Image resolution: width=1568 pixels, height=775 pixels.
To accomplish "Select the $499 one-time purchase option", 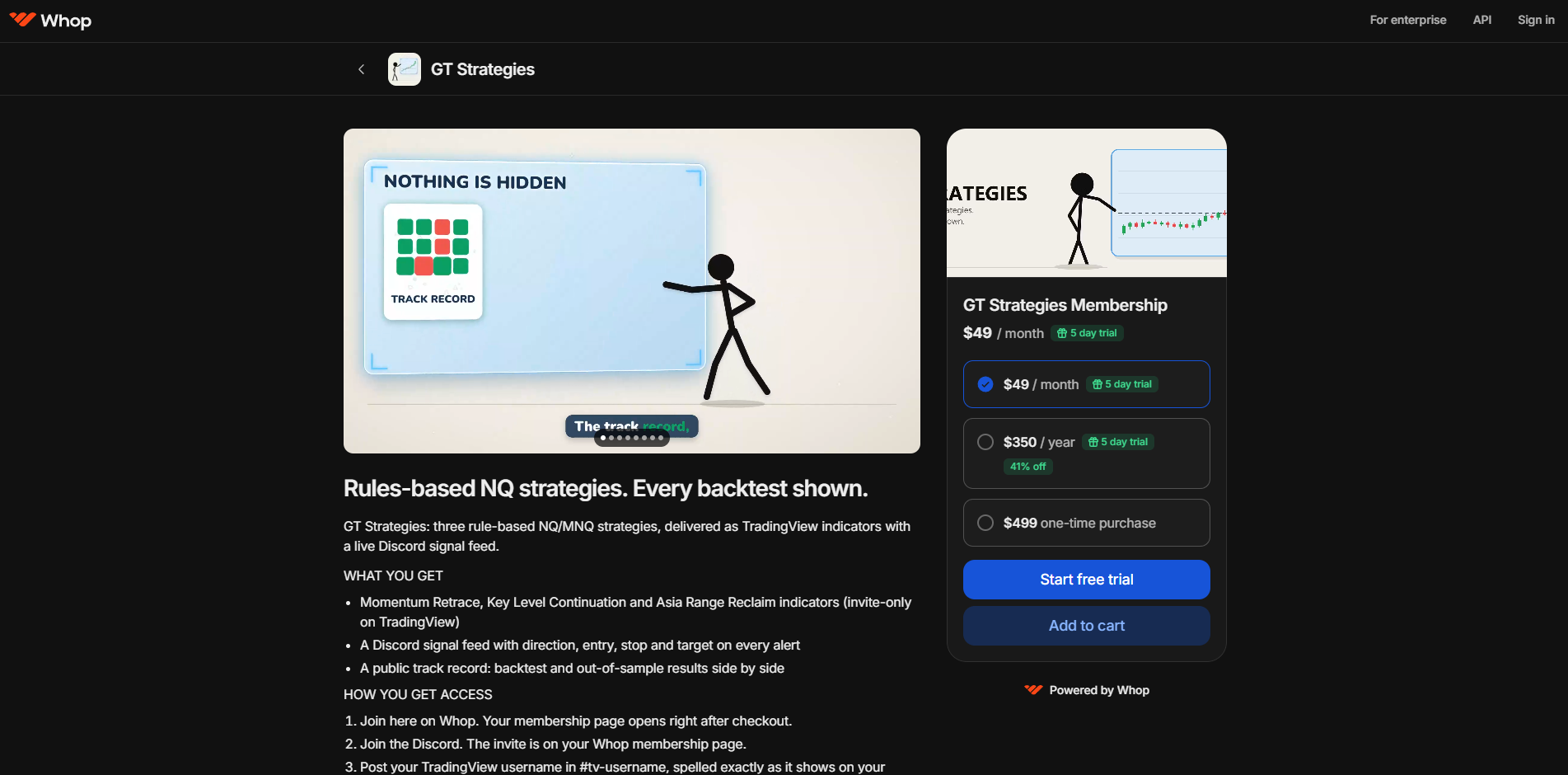I will [x=1086, y=523].
